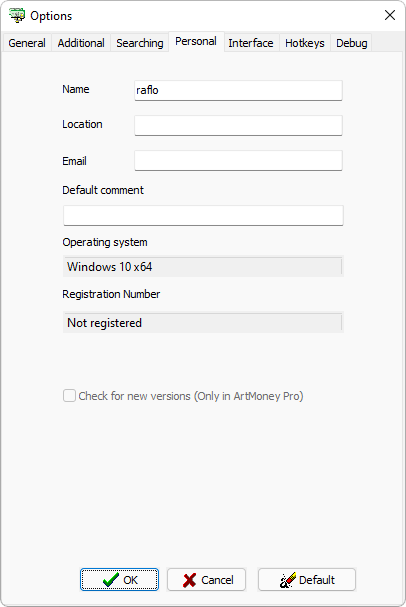Click the ArtMoney icon in title bar
This screenshot has height=607, width=406.
point(17,15)
